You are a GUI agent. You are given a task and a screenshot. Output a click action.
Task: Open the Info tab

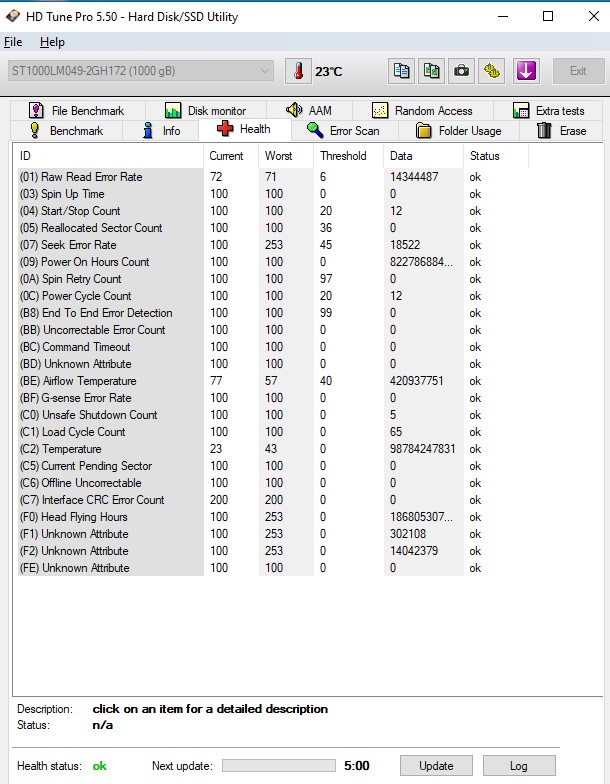(161, 130)
